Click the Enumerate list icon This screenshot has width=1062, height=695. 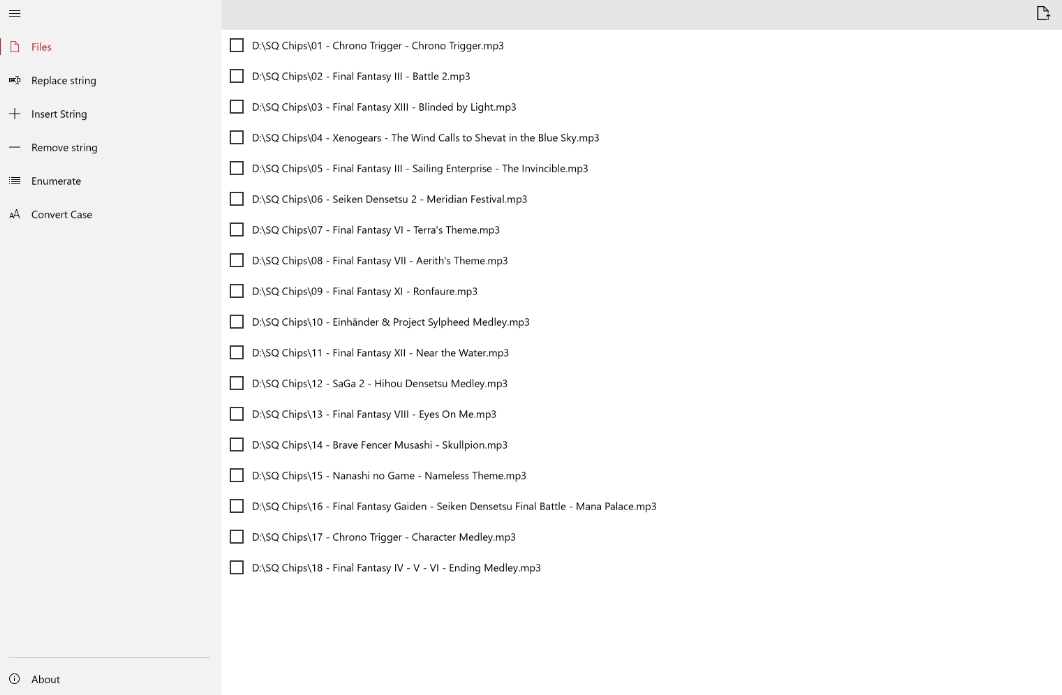(x=14, y=181)
